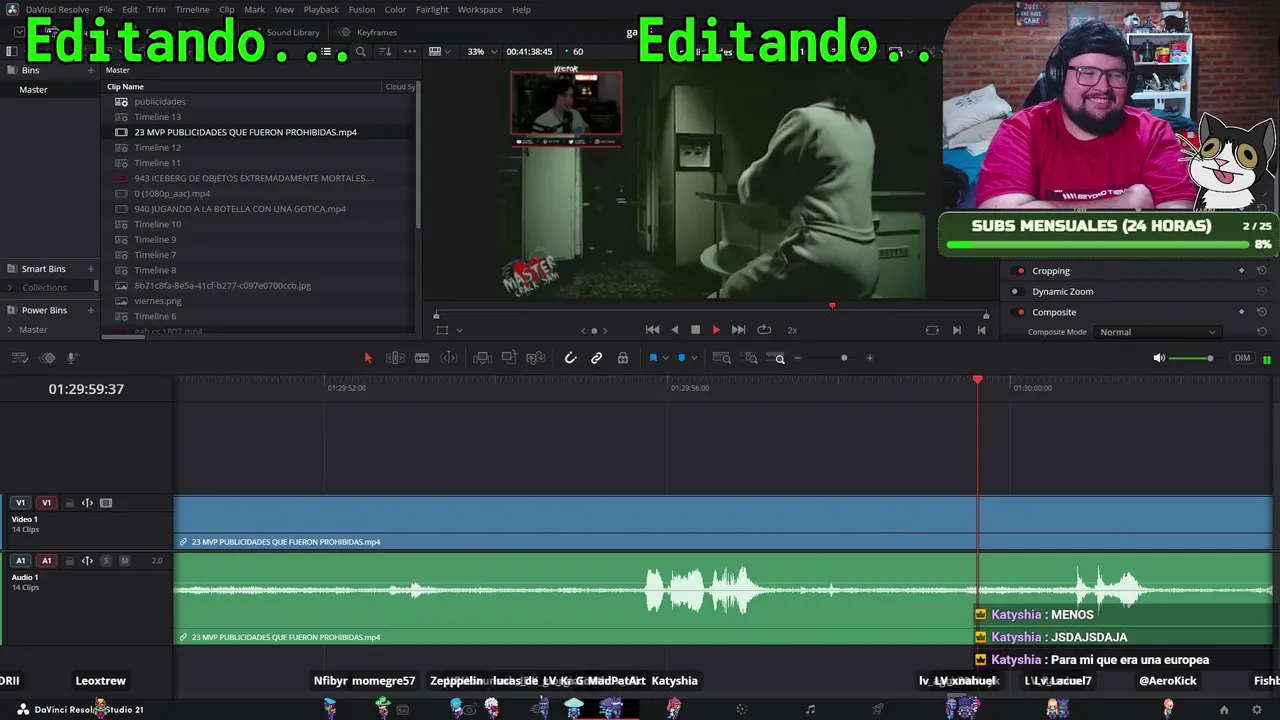Screen dimensions: 1280x720
Task: Open the Fusion menu
Action: pos(362,10)
